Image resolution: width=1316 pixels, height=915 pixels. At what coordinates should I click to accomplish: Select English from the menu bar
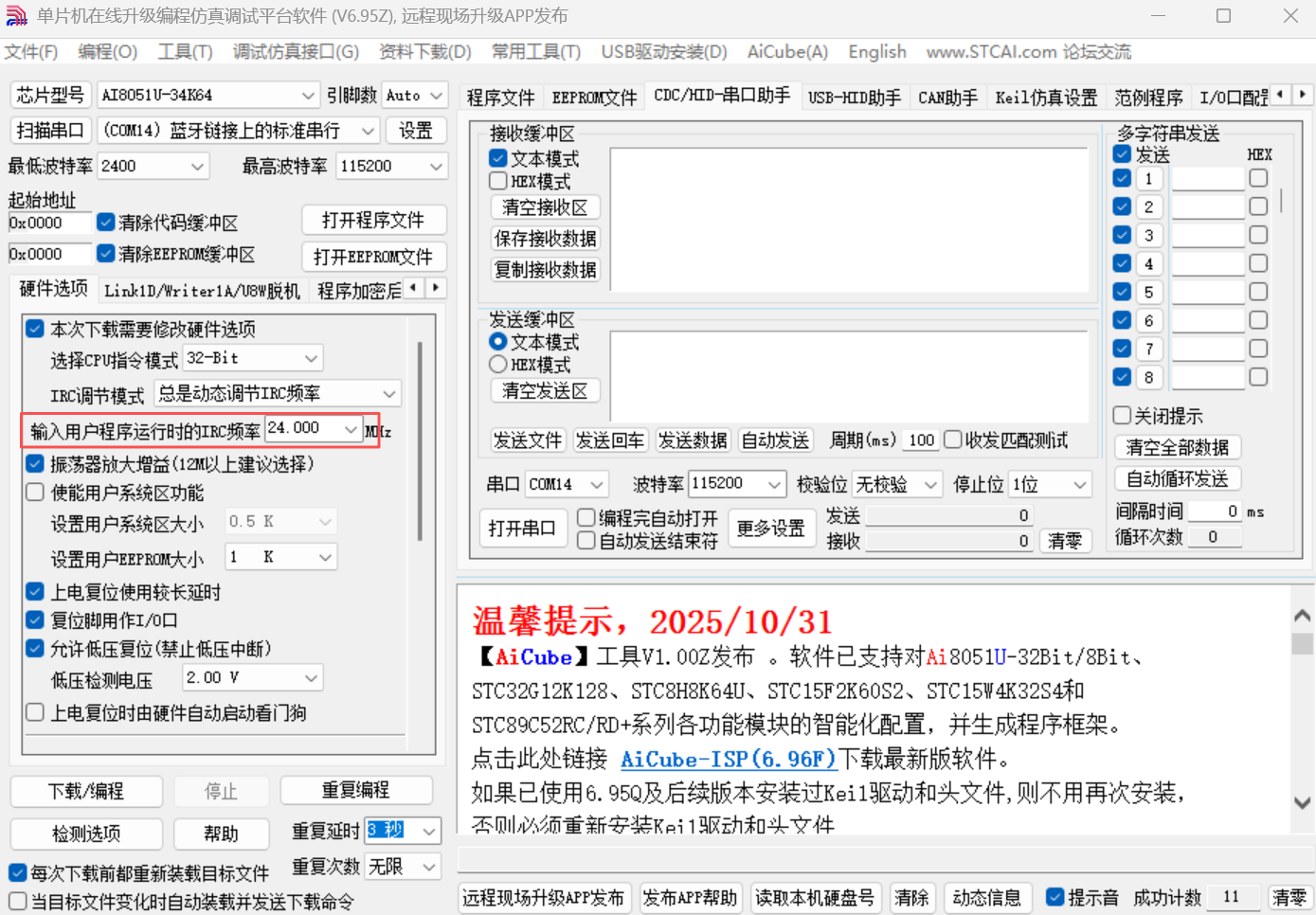(875, 52)
